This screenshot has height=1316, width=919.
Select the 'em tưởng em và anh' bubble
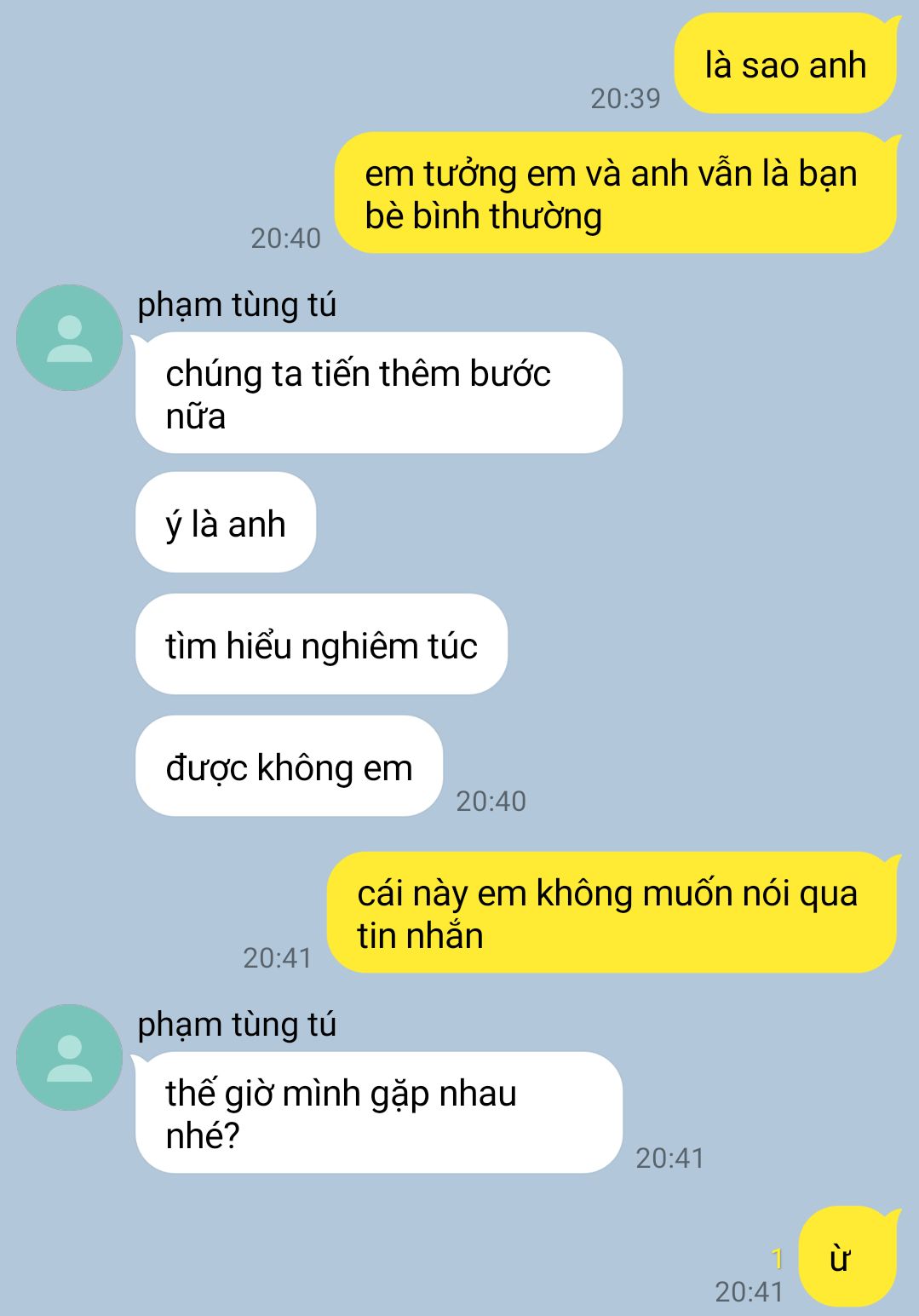click(x=615, y=193)
